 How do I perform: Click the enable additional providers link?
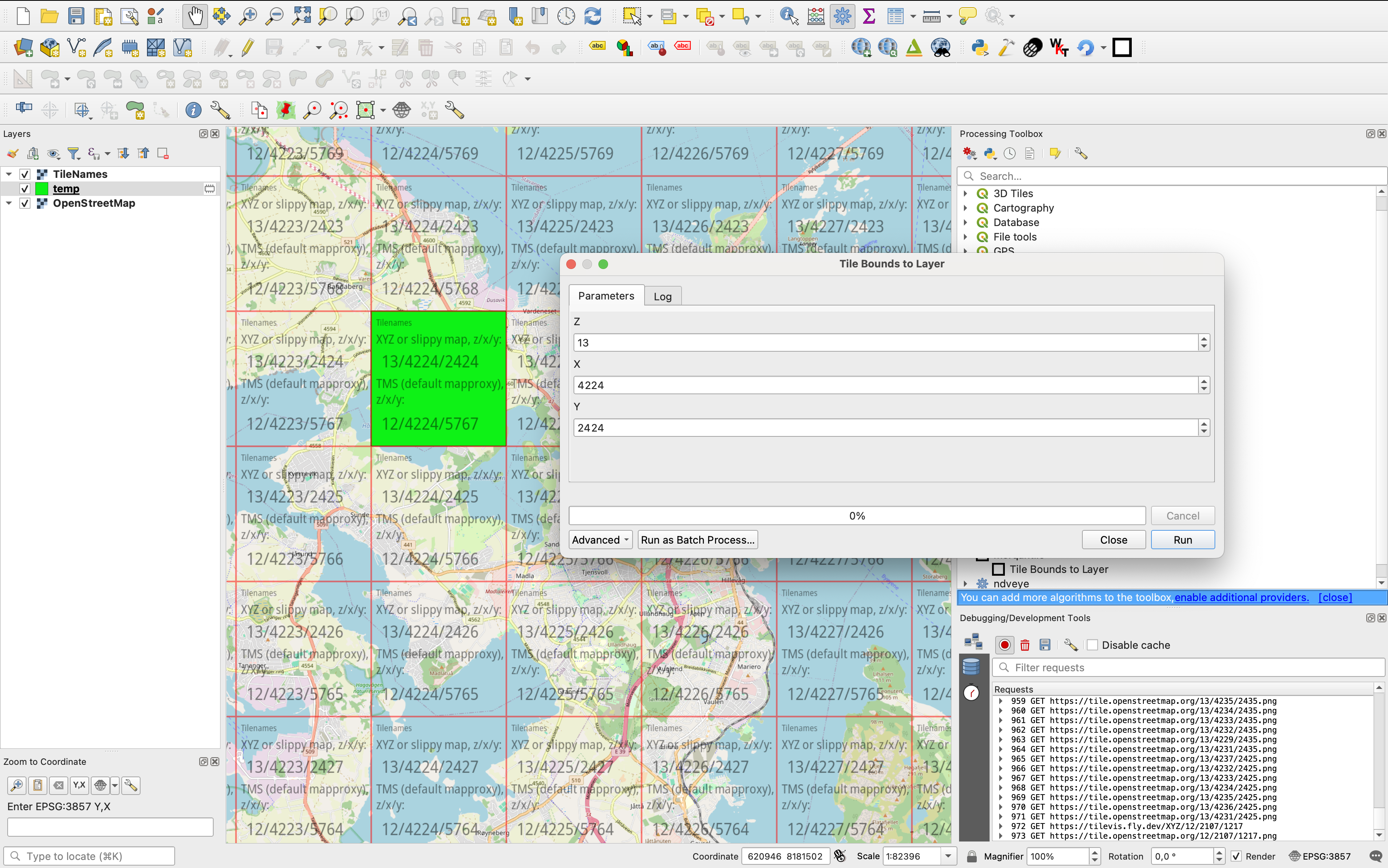click(1241, 597)
